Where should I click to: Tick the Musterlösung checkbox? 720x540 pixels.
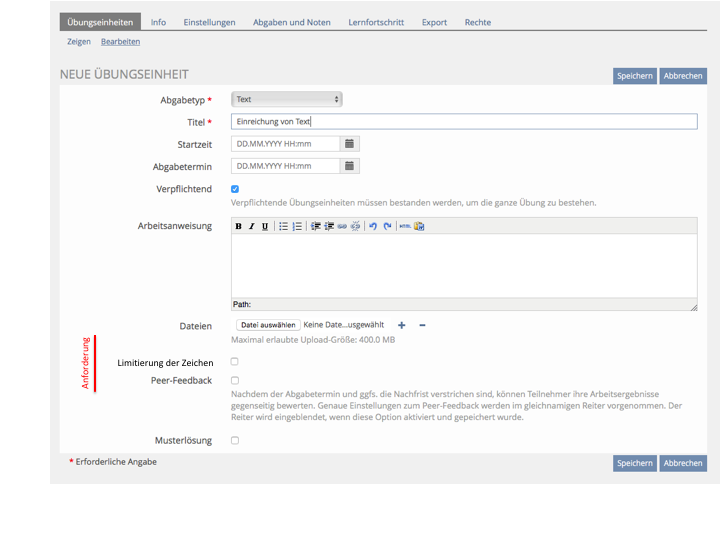tap(235, 440)
